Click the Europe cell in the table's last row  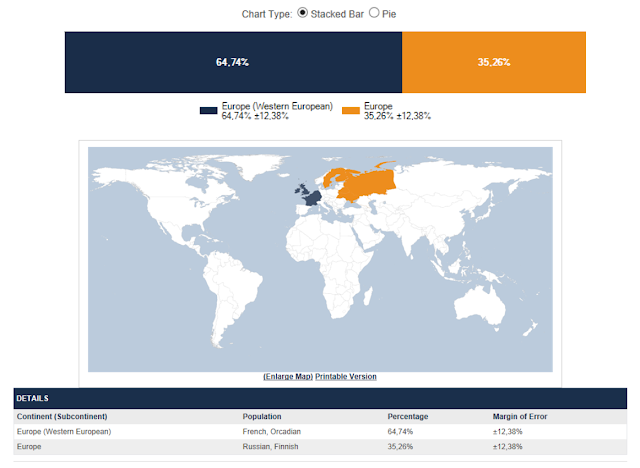[x=29, y=447]
